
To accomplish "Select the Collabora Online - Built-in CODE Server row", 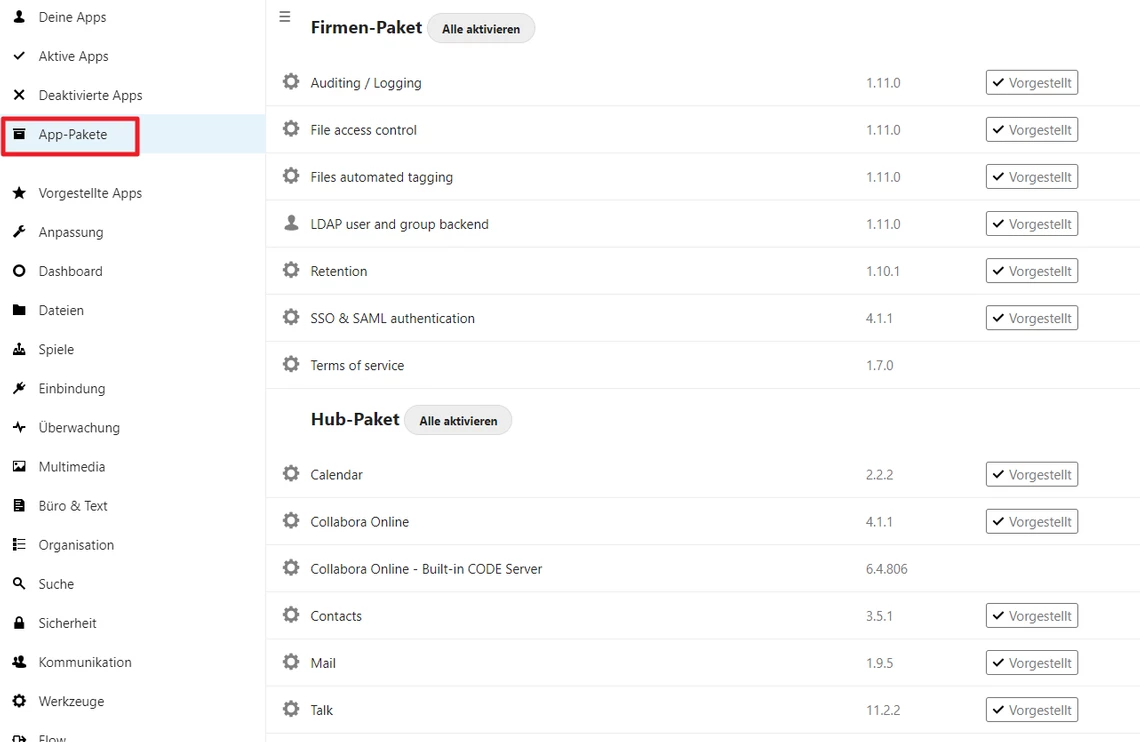I will [426, 569].
